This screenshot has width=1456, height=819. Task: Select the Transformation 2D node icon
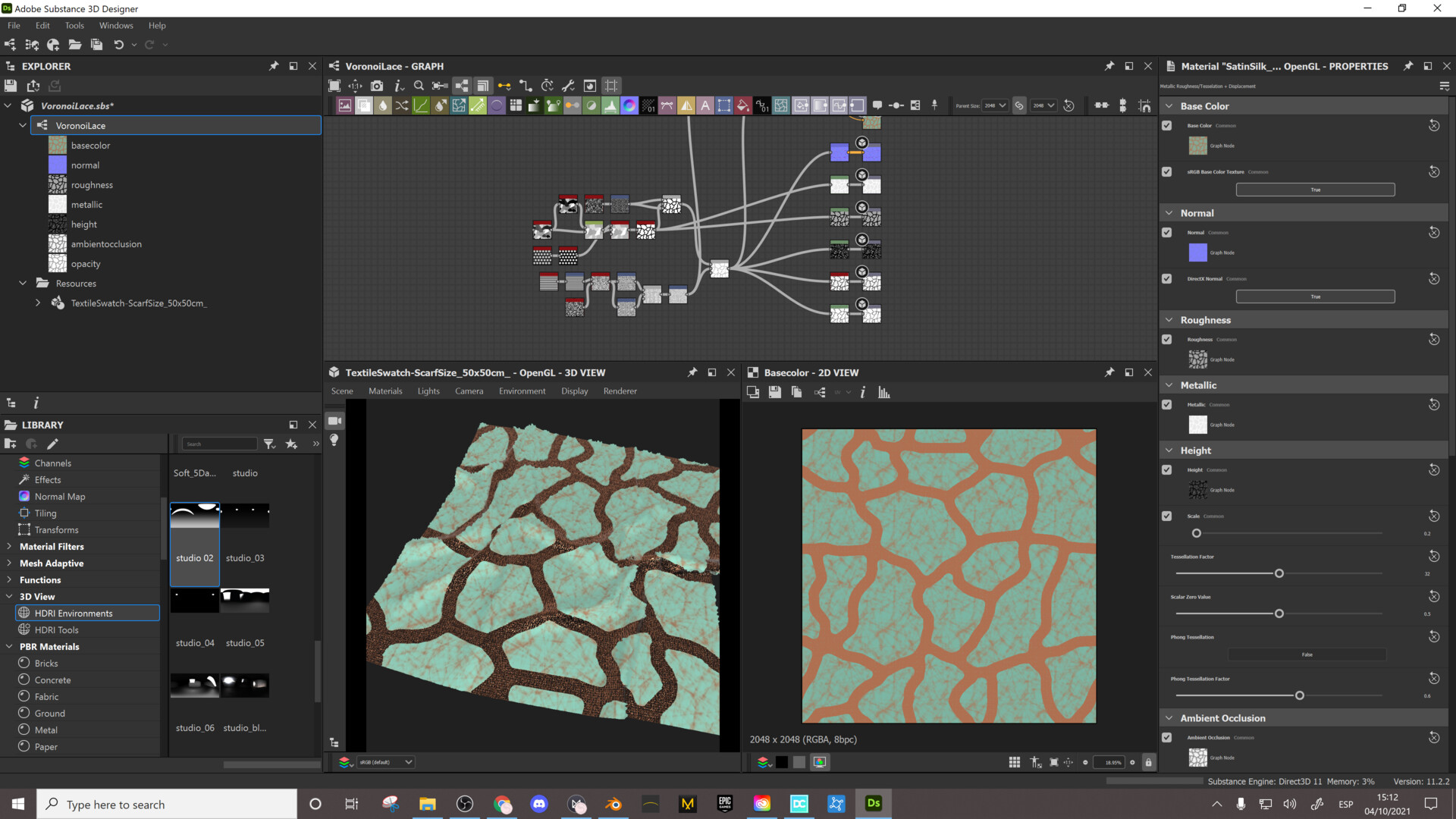(x=724, y=105)
